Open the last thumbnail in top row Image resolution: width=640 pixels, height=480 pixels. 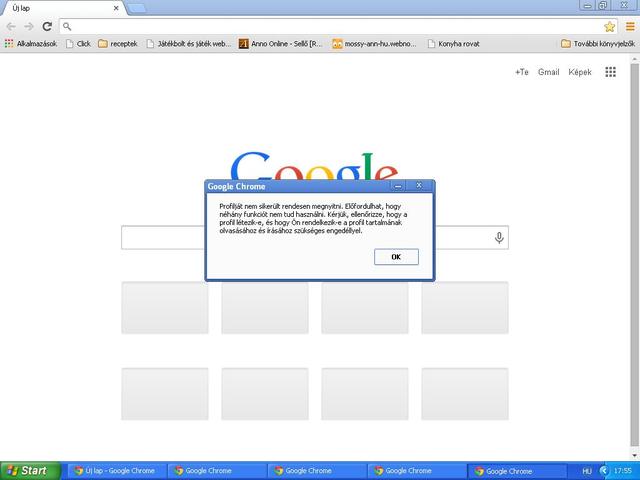pos(465,308)
